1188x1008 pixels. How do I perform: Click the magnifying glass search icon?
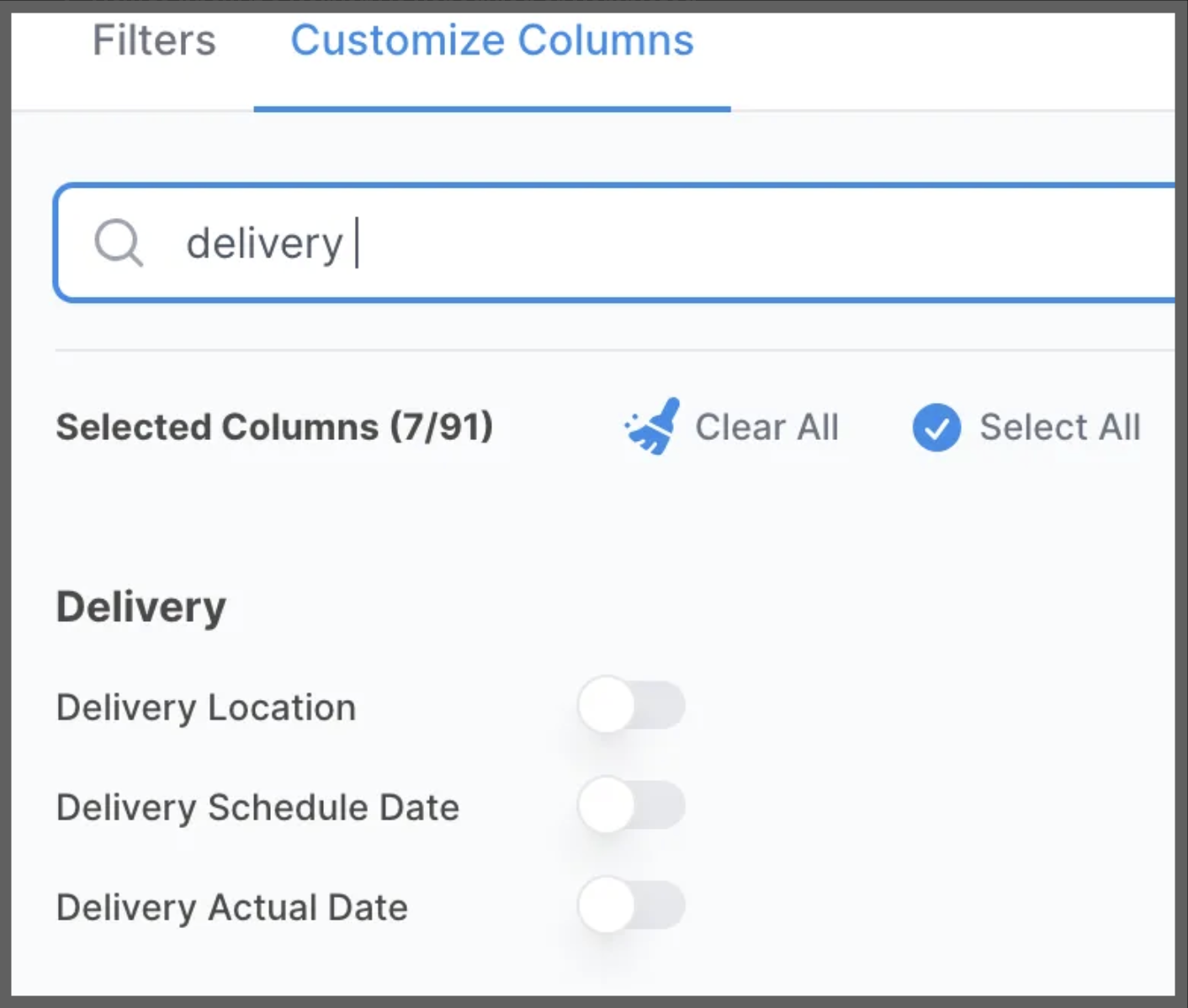pos(119,243)
